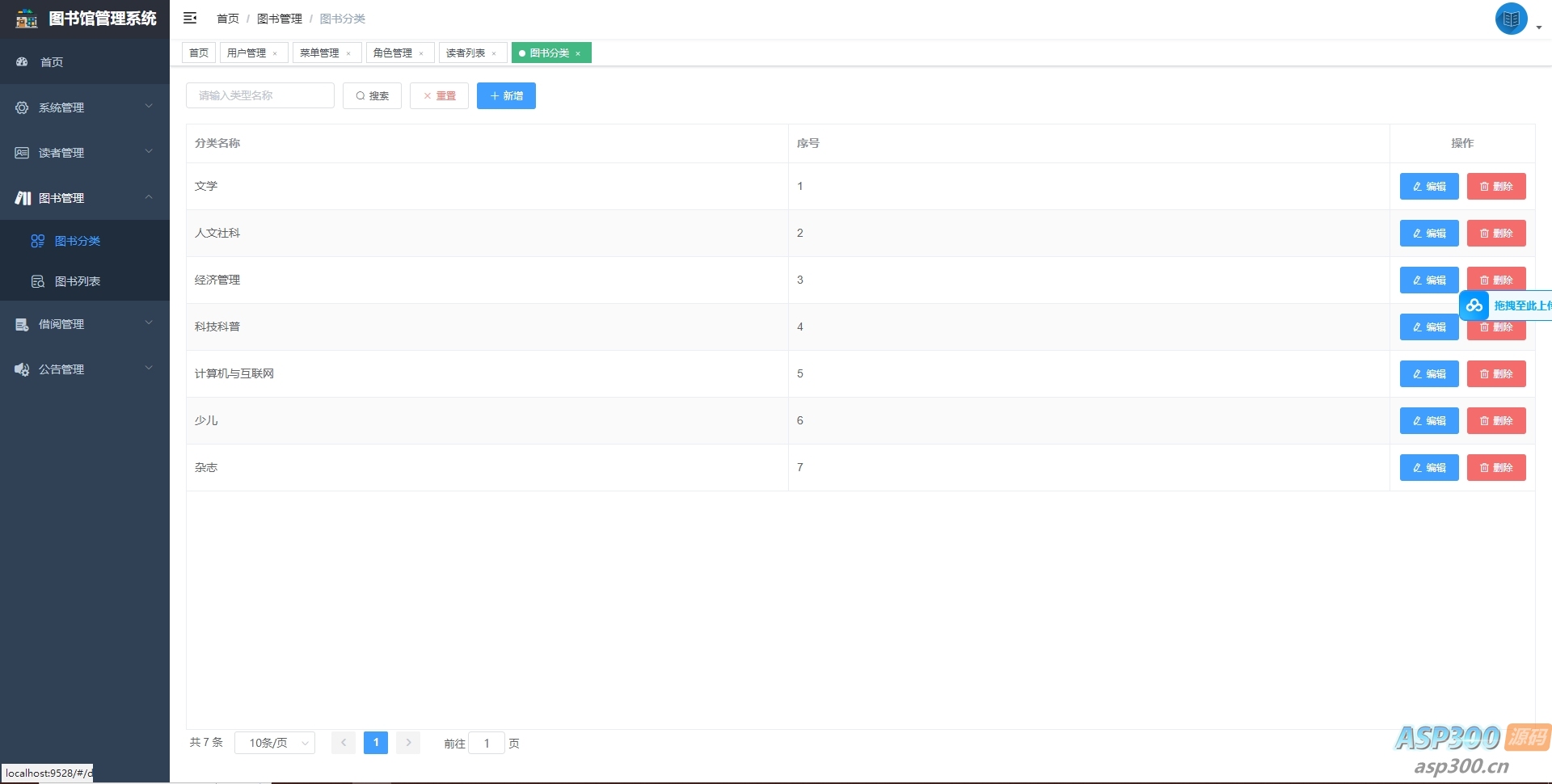This screenshot has width=1552, height=784.
Task: Switch to the 菜单管理 tab
Action: 319,53
